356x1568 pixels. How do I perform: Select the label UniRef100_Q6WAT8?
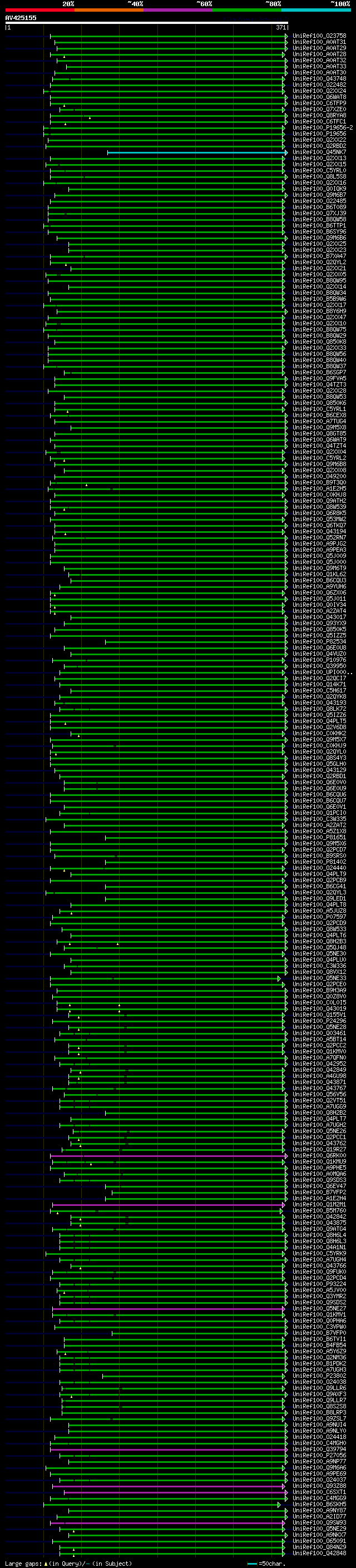319,97
